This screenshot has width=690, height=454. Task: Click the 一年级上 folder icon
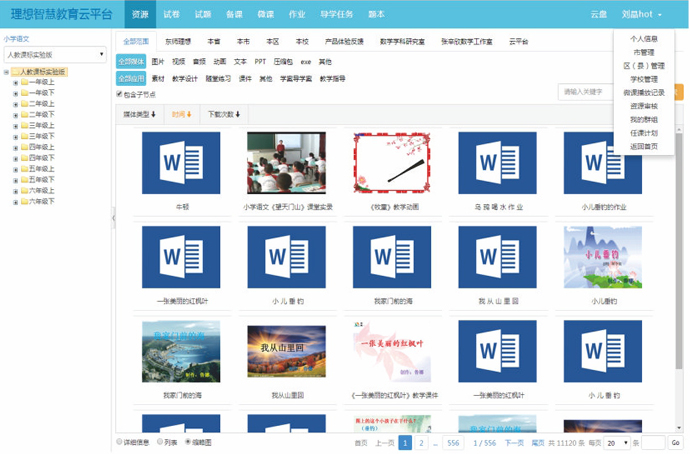[x=25, y=82]
